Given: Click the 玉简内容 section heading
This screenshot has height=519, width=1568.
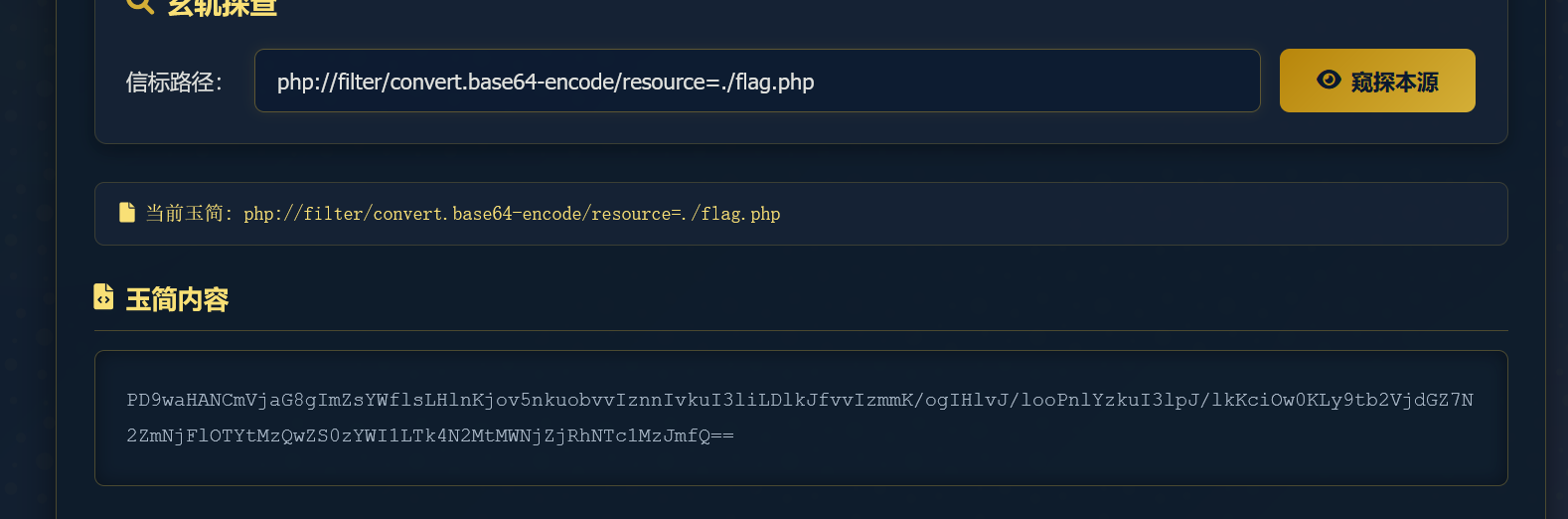Looking at the screenshot, I should [x=177, y=299].
